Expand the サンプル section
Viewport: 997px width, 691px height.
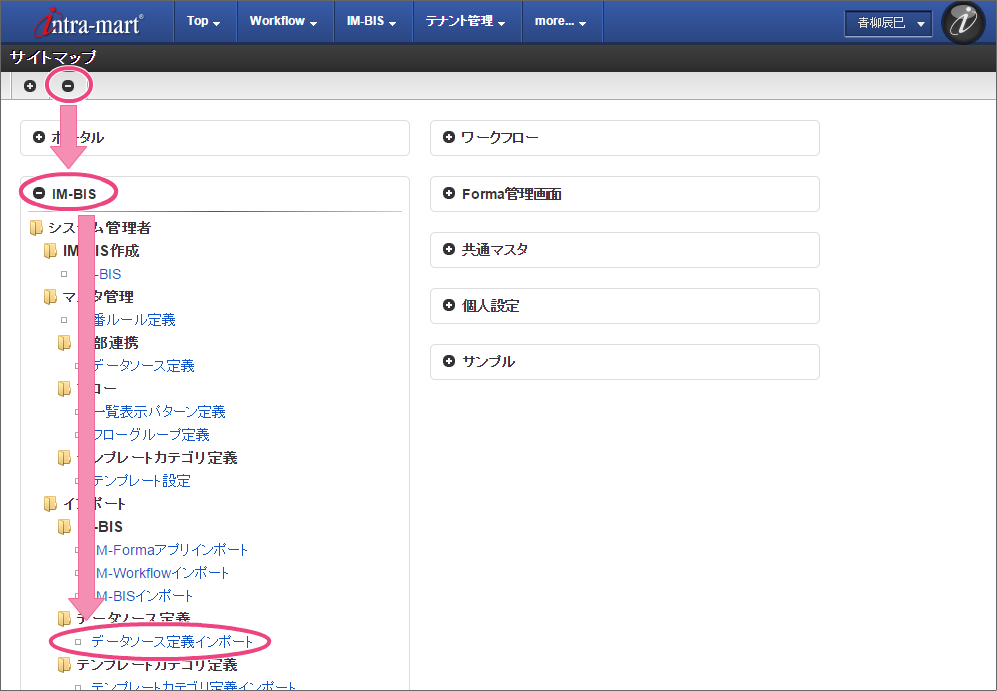coord(449,361)
